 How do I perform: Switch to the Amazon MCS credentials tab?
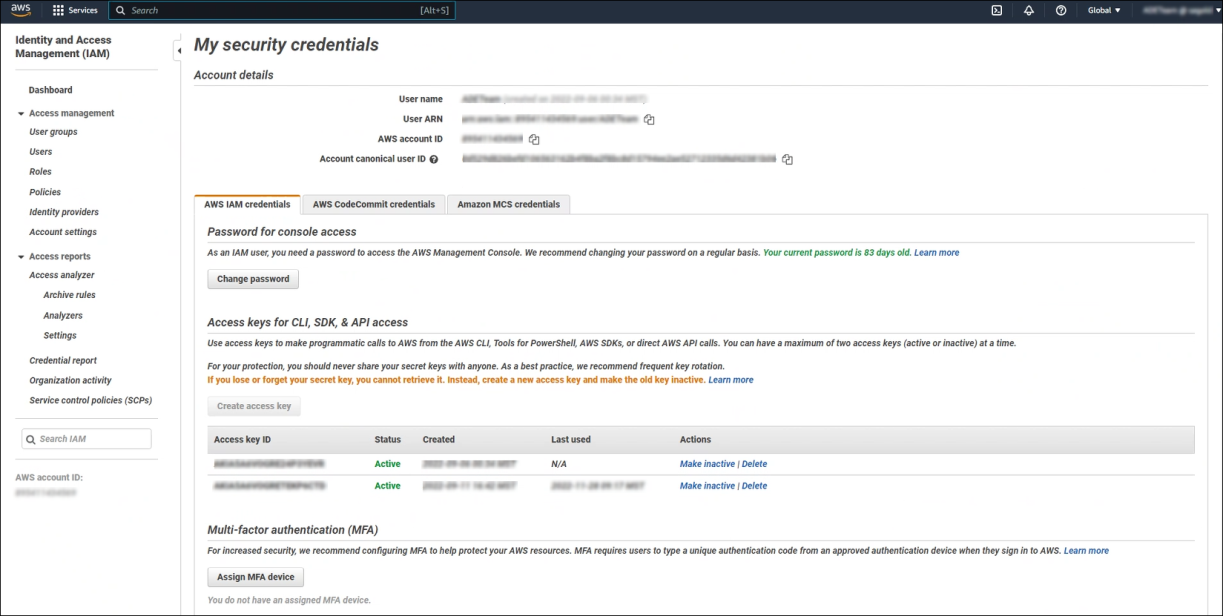pyautogui.click(x=509, y=204)
